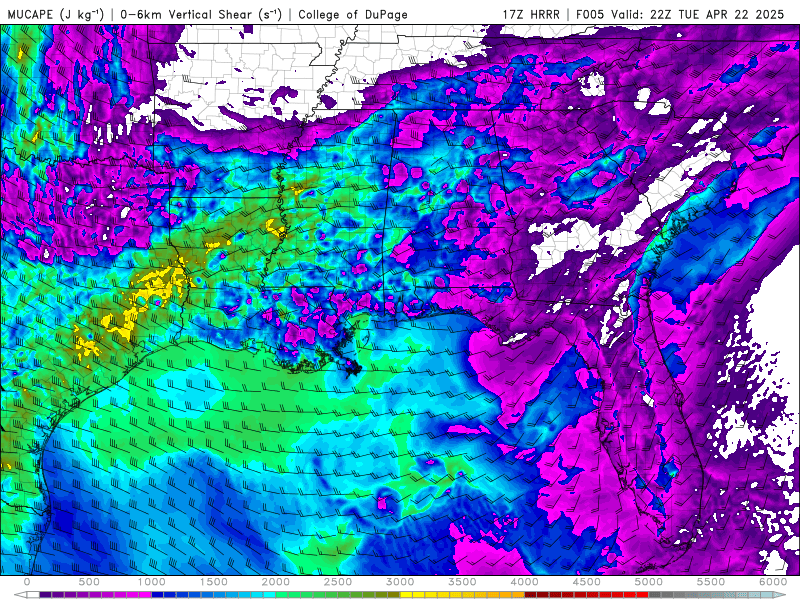The width and height of the screenshot is (800, 600).
Task: Click the 3500 label on the color scale
Action: (462, 582)
